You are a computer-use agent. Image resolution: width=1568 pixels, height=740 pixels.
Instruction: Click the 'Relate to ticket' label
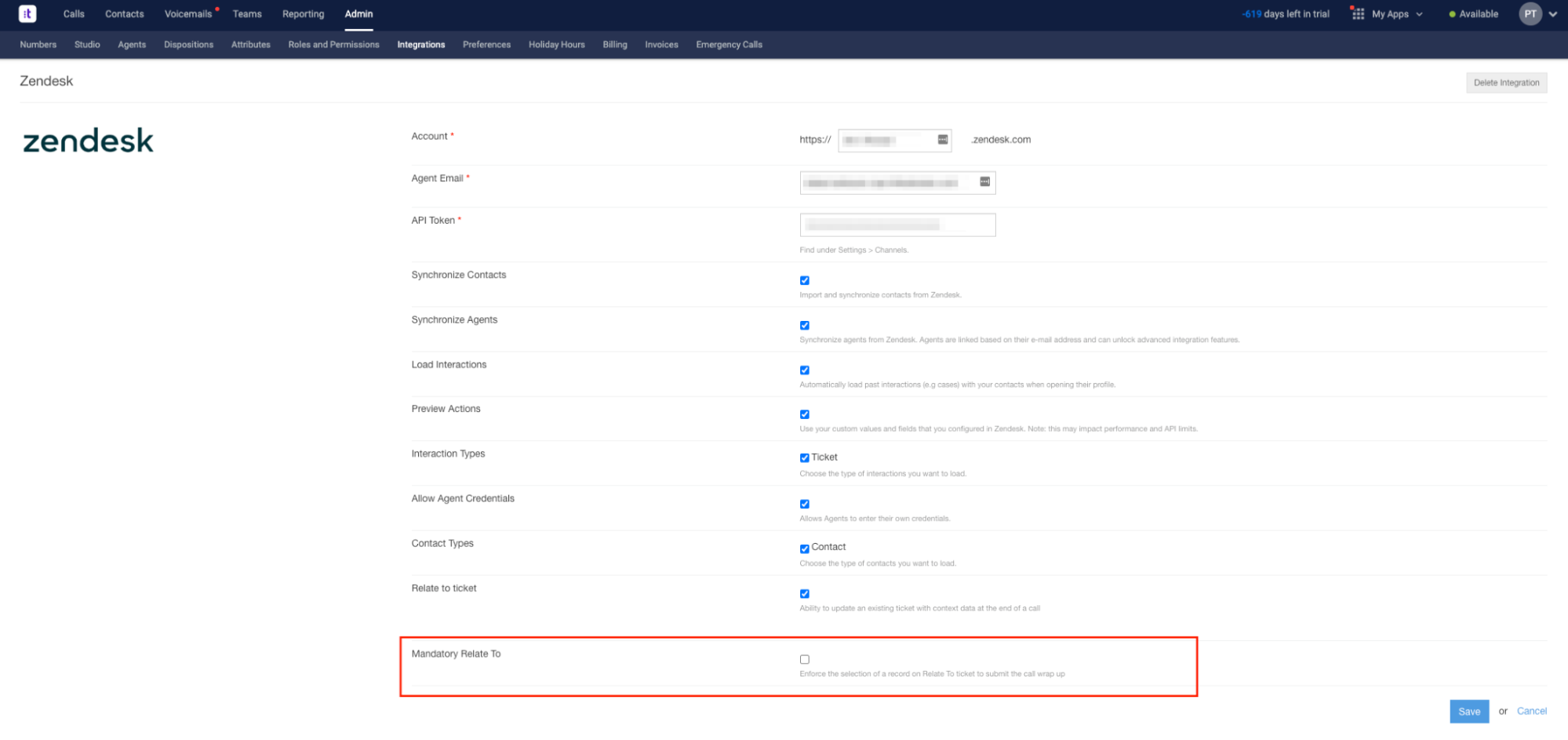pyautogui.click(x=443, y=589)
